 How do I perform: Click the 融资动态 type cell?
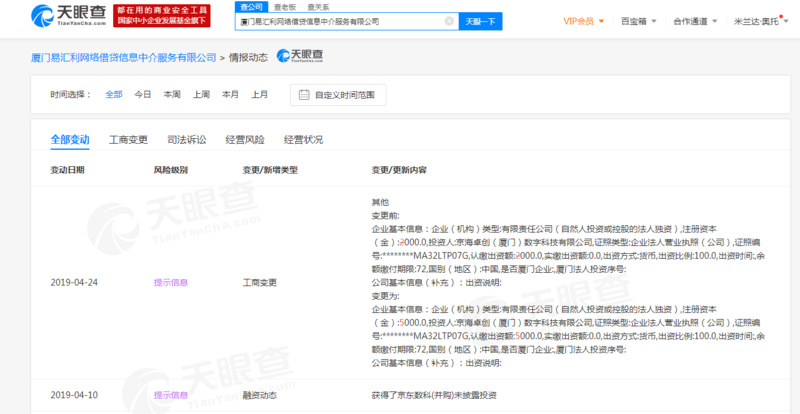click(260, 395)
